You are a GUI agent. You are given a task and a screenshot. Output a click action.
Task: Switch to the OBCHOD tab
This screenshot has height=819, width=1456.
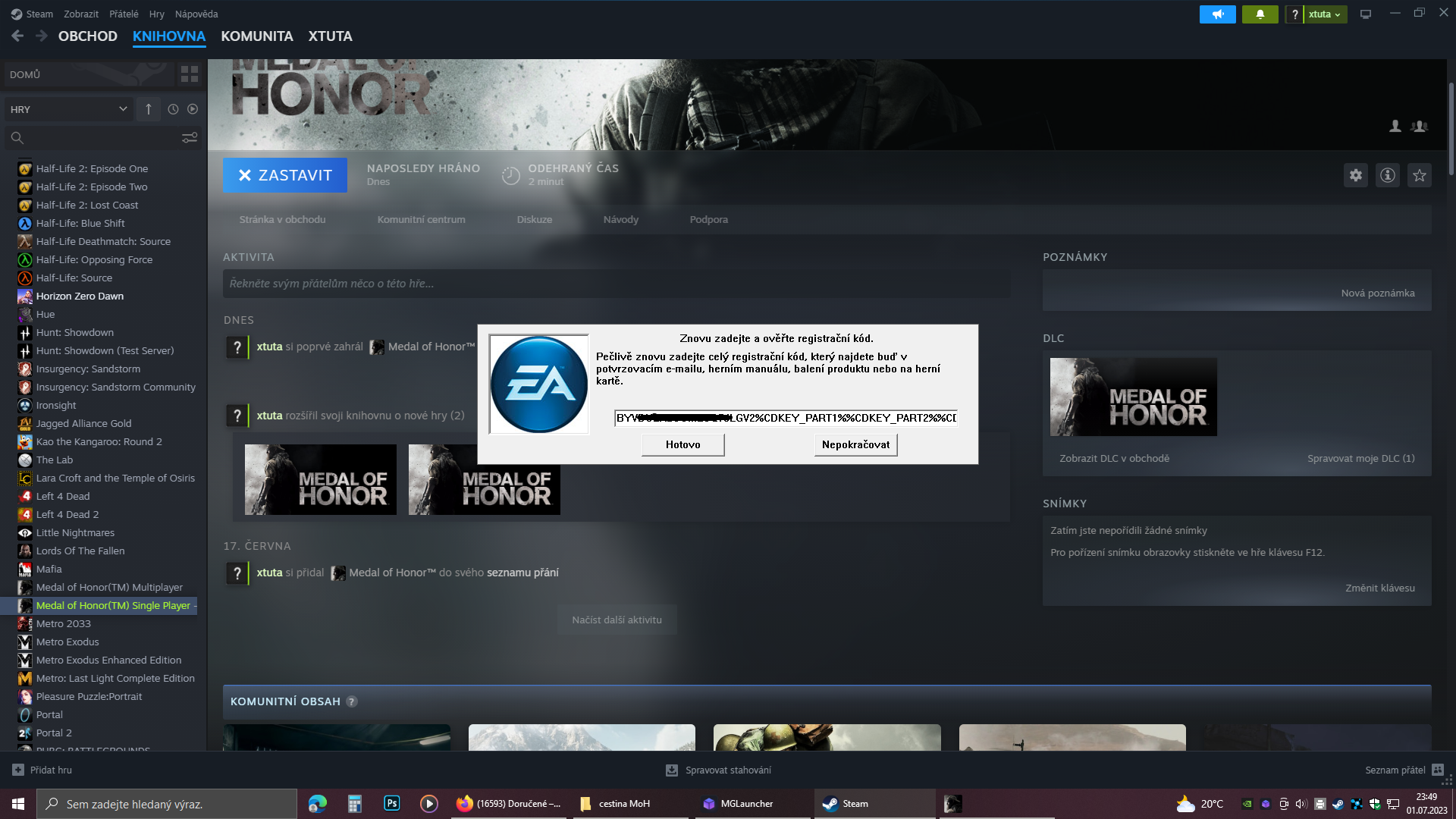pos(88,36)
